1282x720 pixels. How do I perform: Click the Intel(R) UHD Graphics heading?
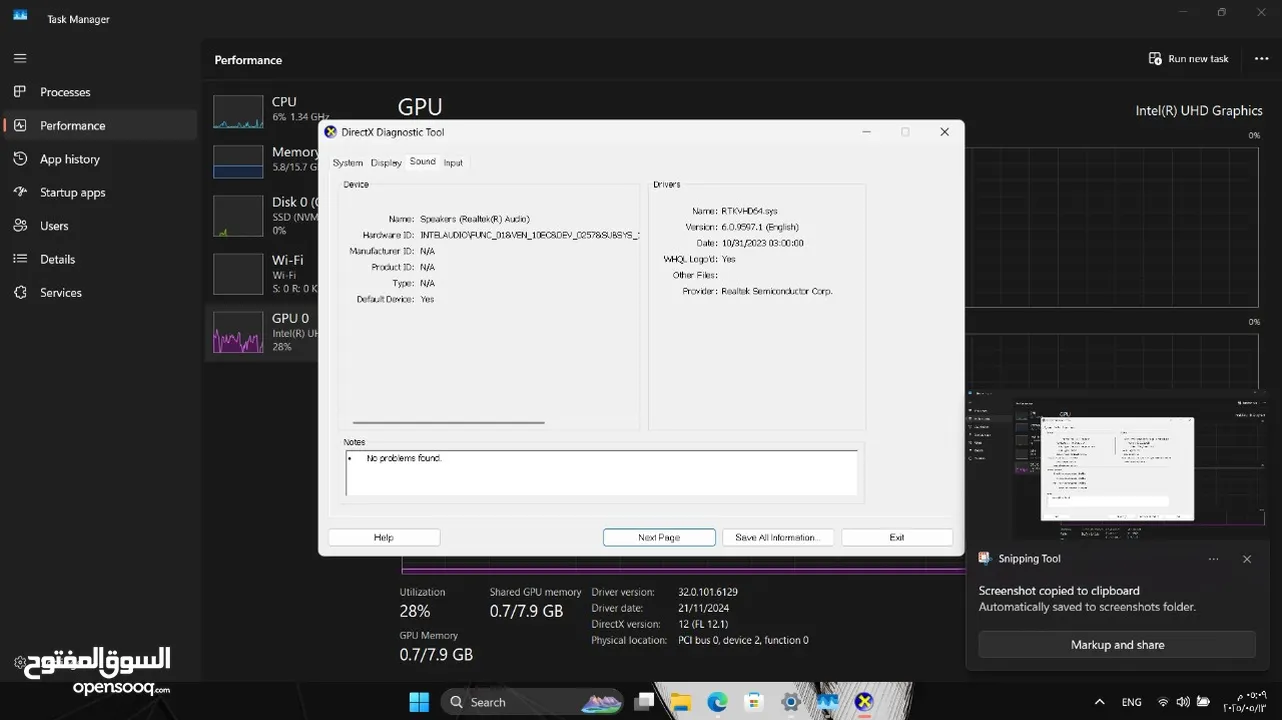tap(1199, 111)
